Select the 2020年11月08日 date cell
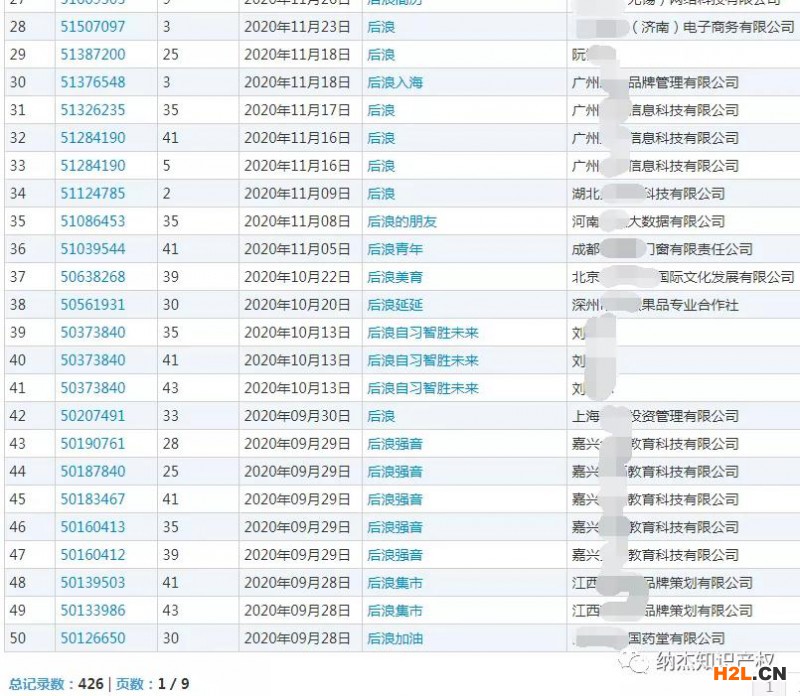This screenshot has width=800, height=696. pyautogui.click(x=297, y=221)
